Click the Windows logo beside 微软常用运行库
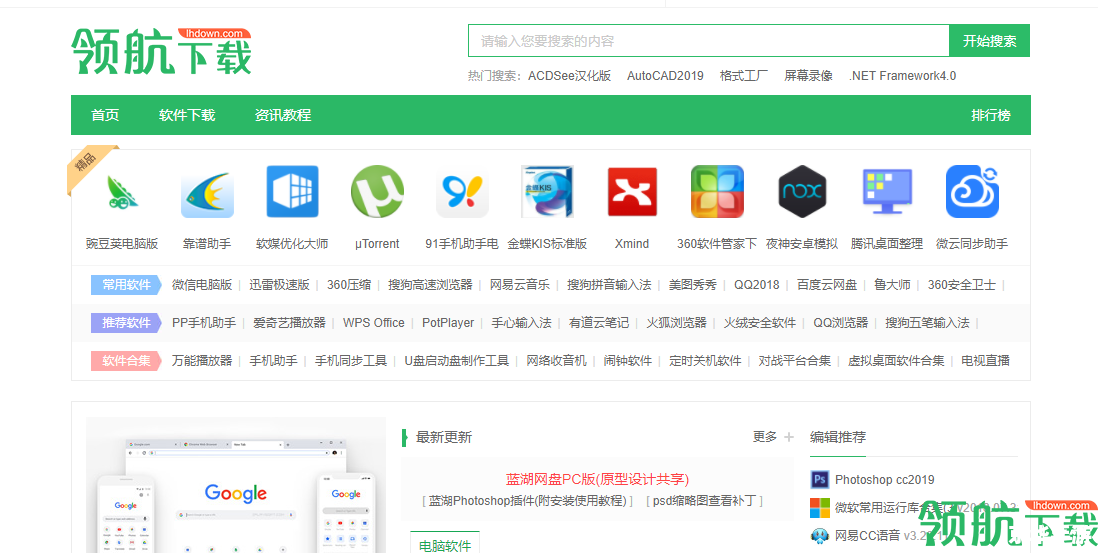This screenshot has height=553, width=1098. [819, 508]
